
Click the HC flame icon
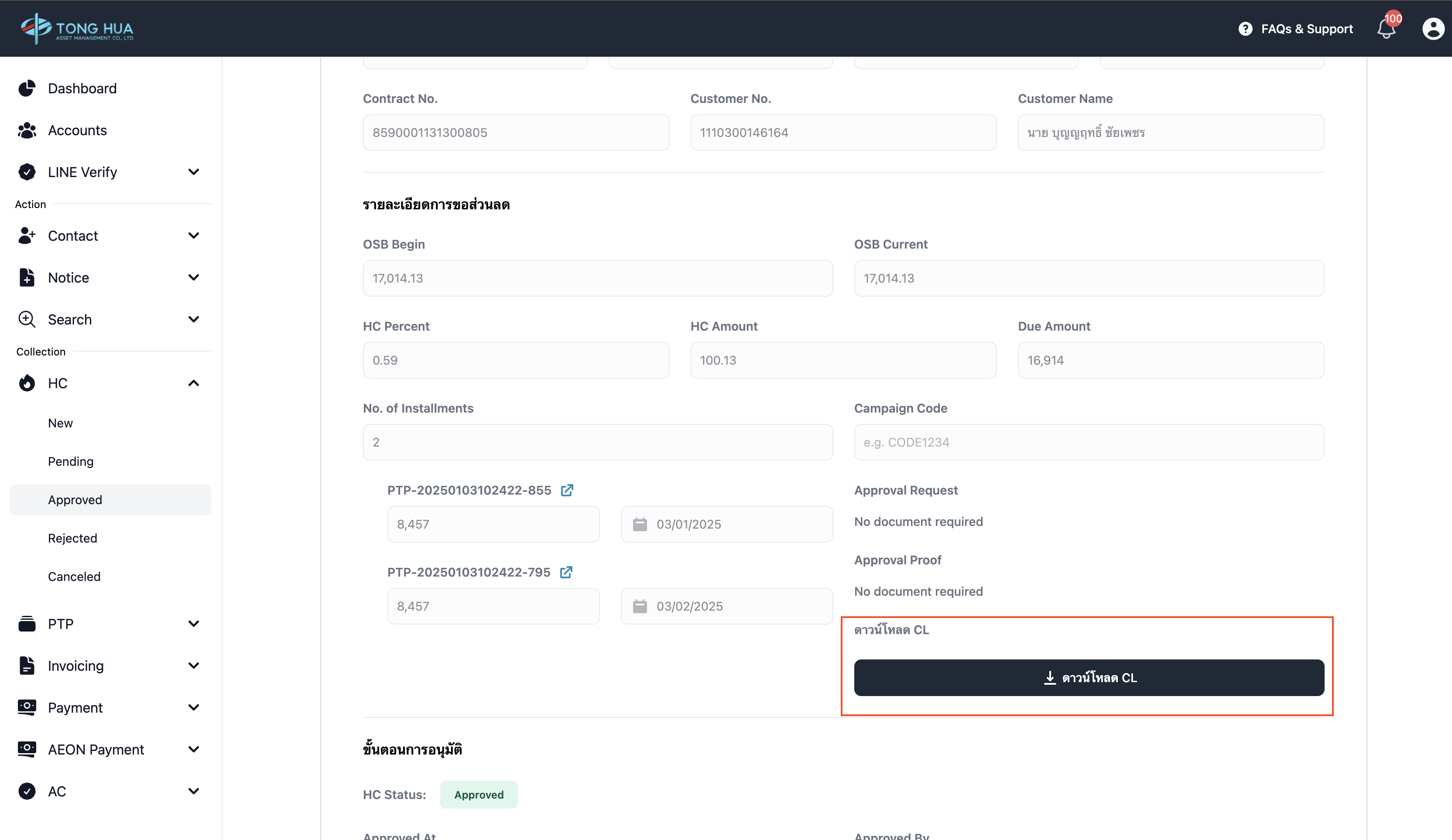(27, 383)
